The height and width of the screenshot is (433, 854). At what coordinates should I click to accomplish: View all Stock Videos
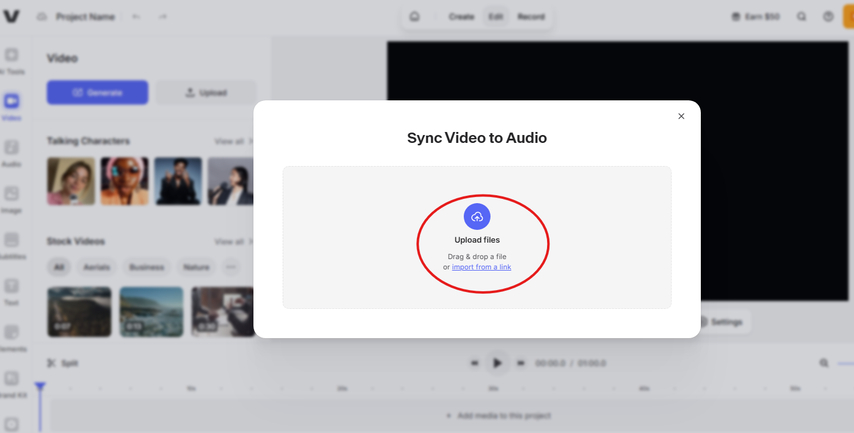click(x=233, y=241)
